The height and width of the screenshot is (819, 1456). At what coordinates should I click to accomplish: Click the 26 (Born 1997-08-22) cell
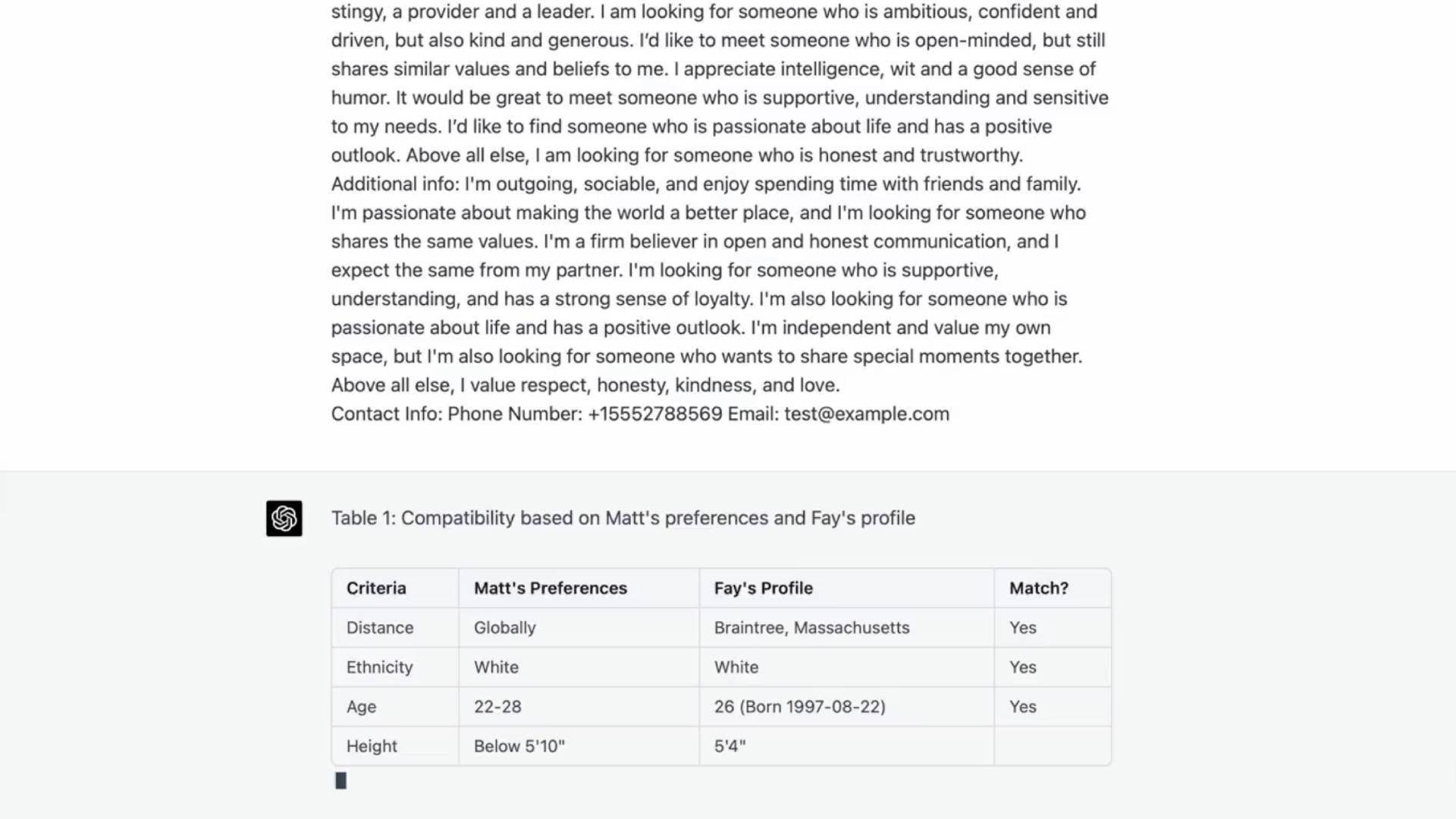pos(799,707)
